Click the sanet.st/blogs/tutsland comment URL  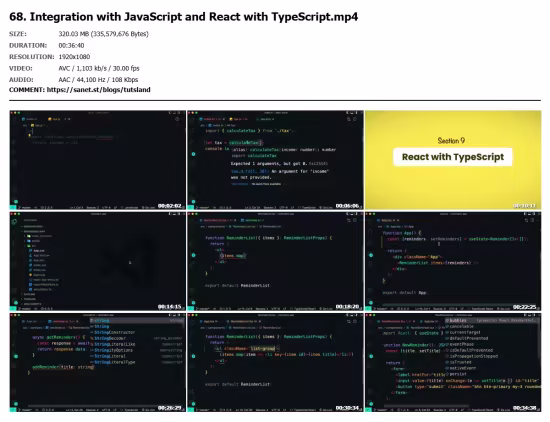click(x=99, y=90)
